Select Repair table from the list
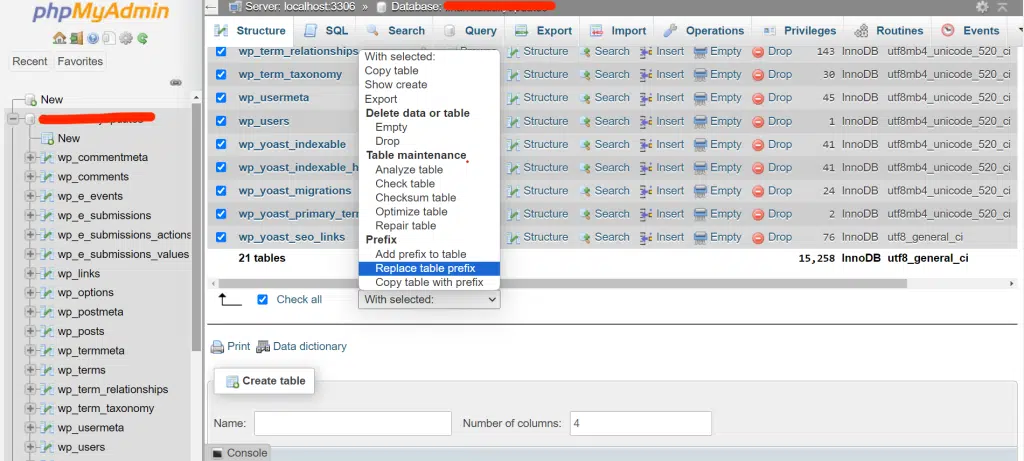 429,226
